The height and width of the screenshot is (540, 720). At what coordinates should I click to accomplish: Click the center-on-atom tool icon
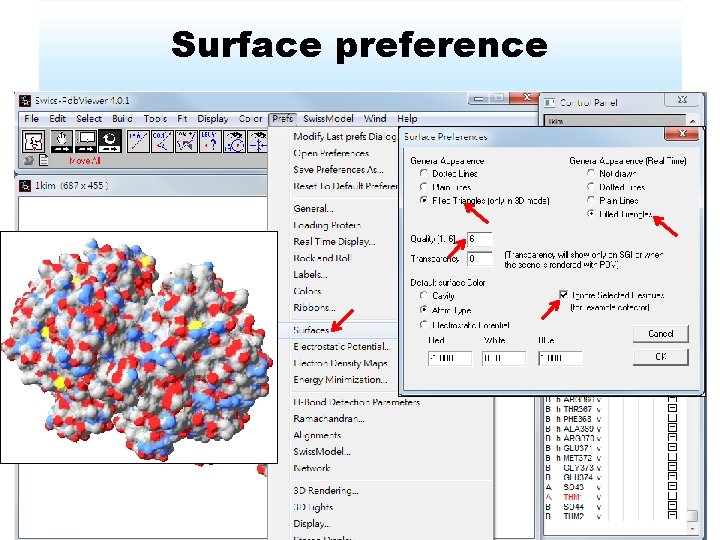(x=257, y=141)
